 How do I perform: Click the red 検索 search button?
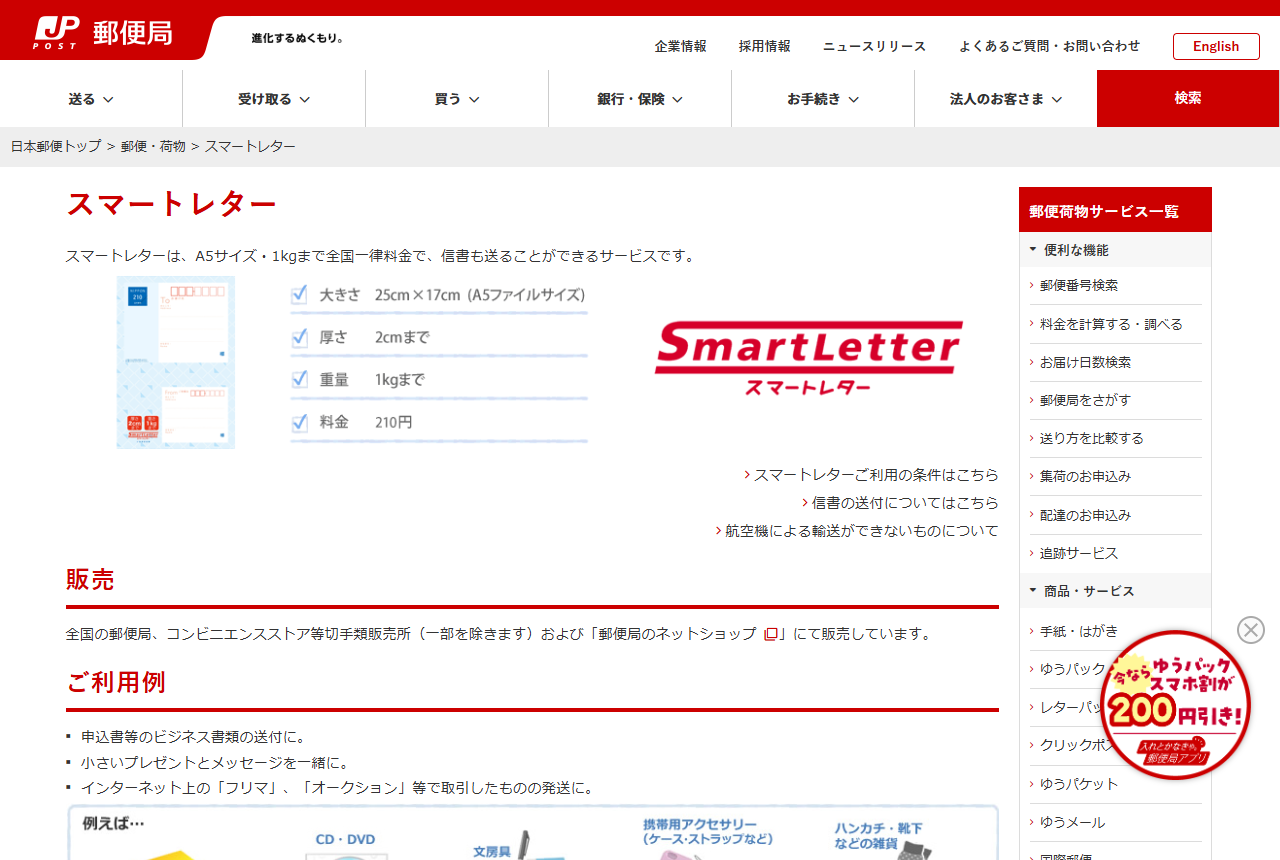(x=1188, y=98)
